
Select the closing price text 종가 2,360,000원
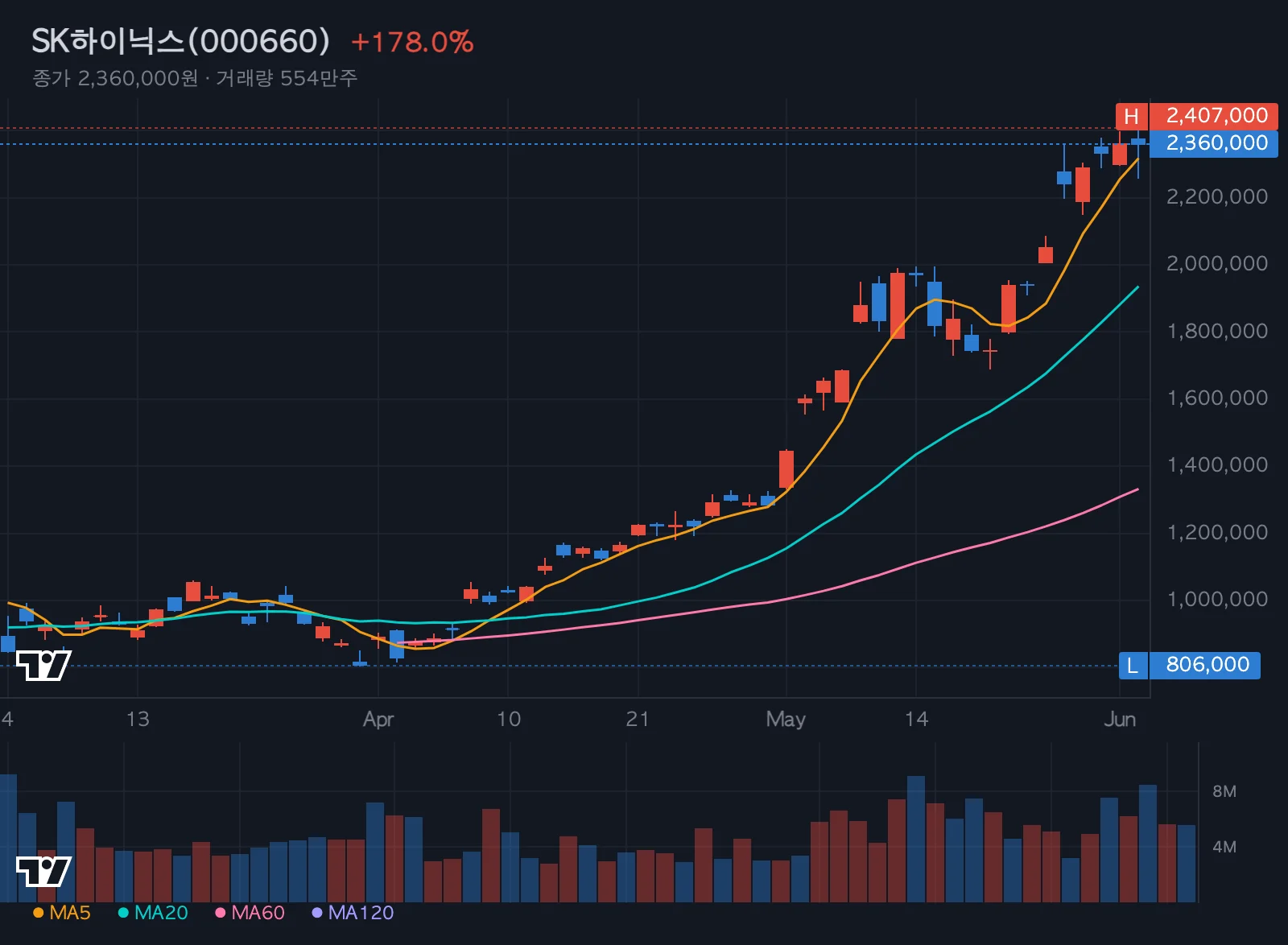115,78
